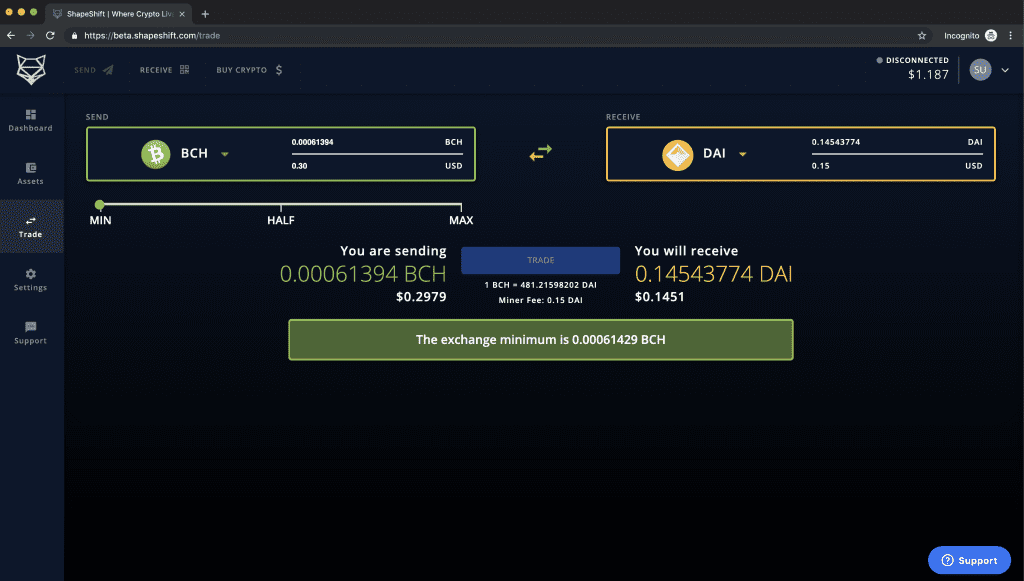Open Support chat in sidebar
1024x581 pixels.
click(x=31, y=333)
